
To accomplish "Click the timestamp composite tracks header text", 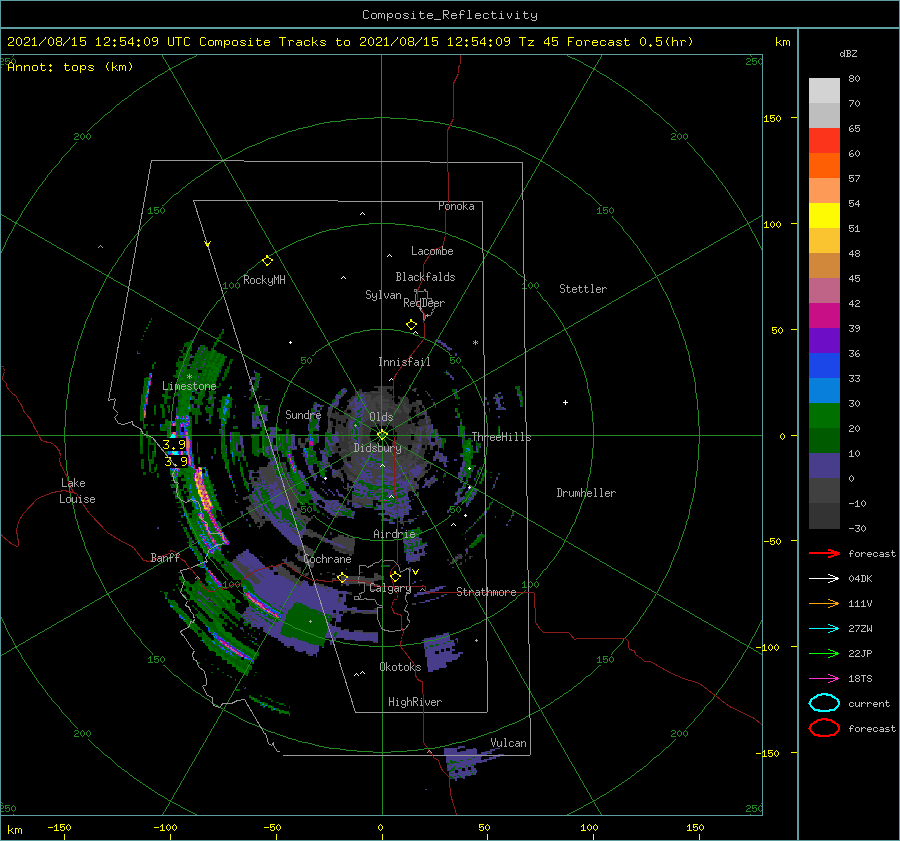I will 350,42.
